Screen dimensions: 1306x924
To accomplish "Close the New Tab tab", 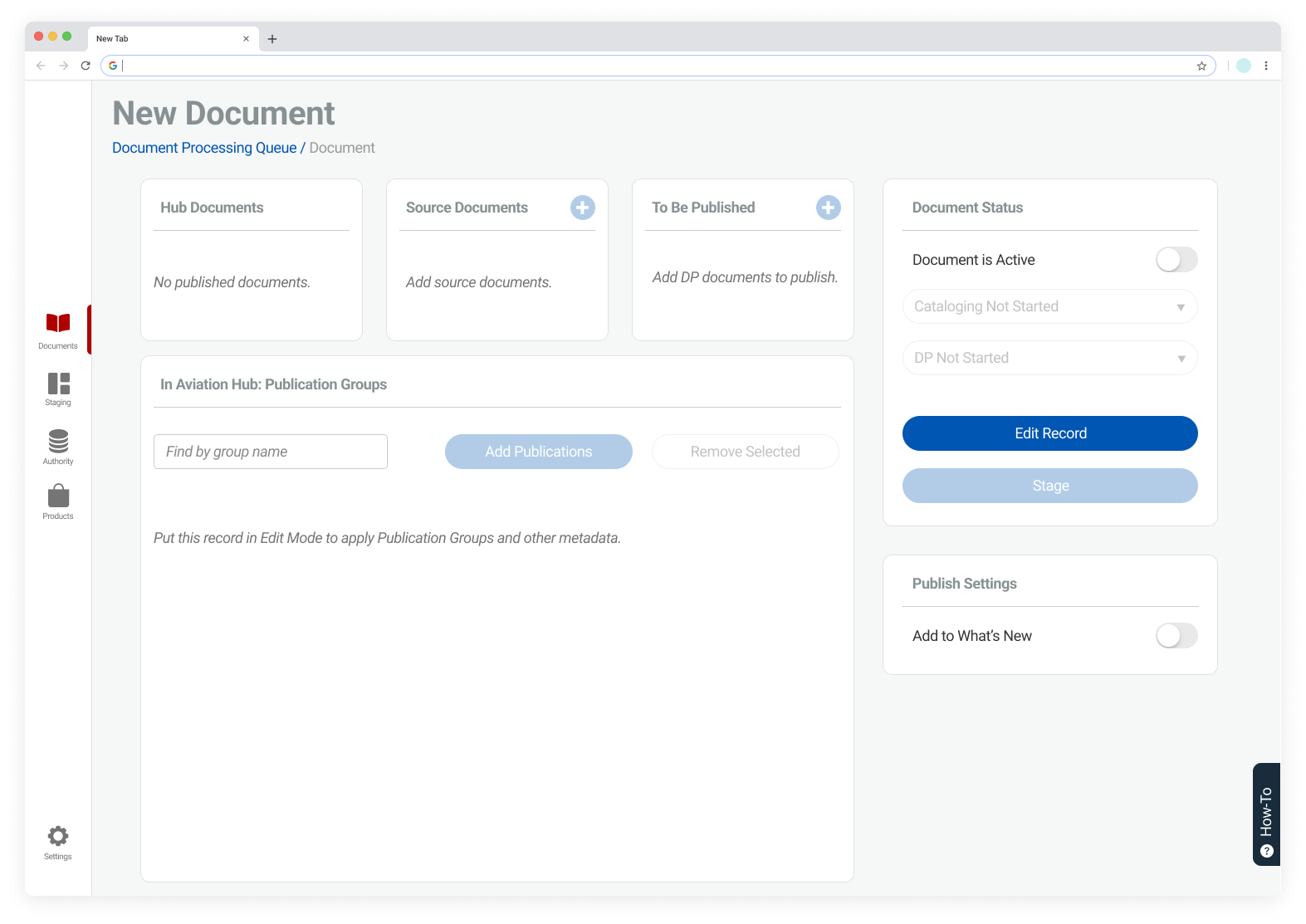I will pyautogui.click(x=246, y=39).
